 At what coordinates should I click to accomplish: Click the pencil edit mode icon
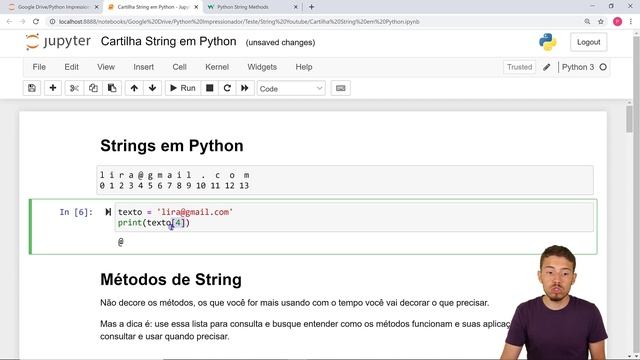pyautogui.click(x=547, y=67)
